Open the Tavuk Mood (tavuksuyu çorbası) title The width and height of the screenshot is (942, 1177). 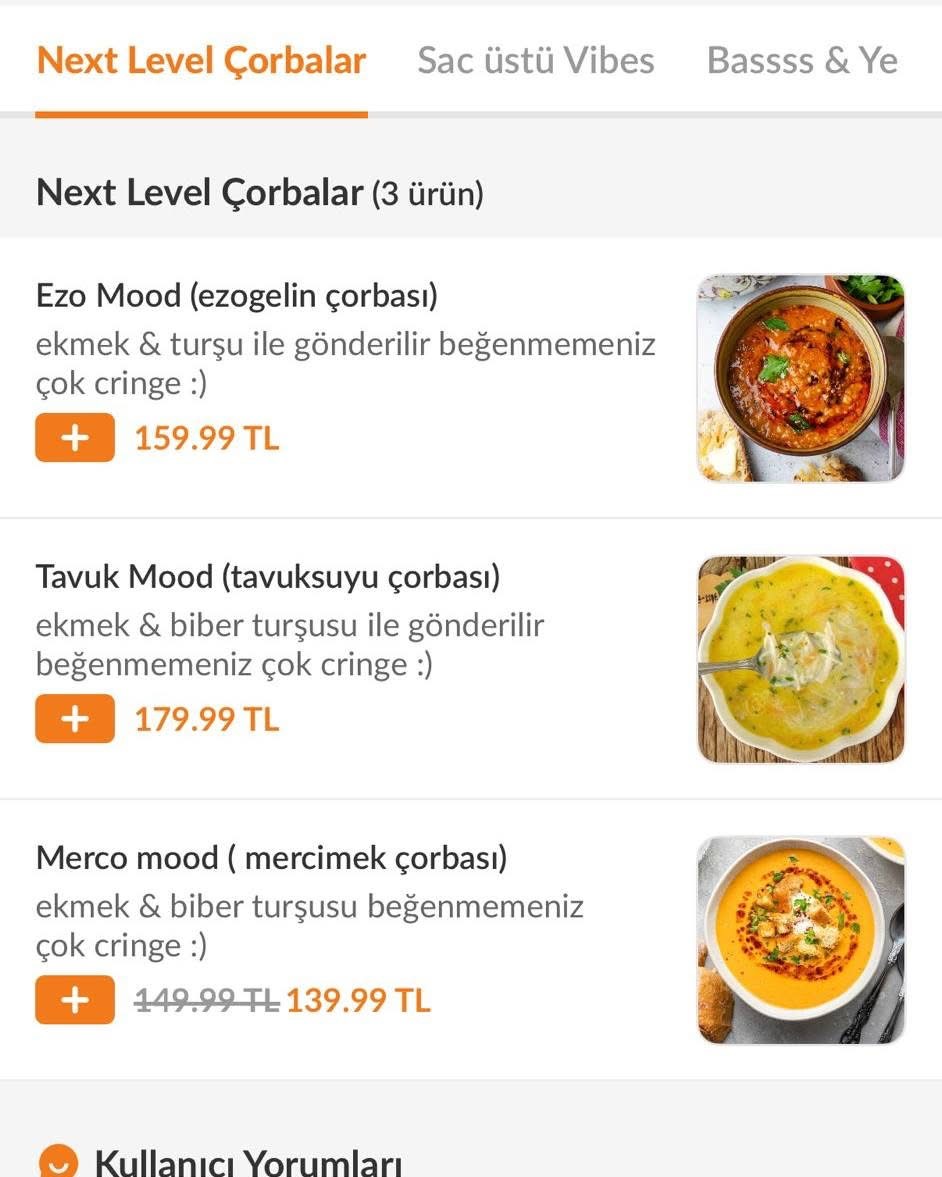coord(268,577)
